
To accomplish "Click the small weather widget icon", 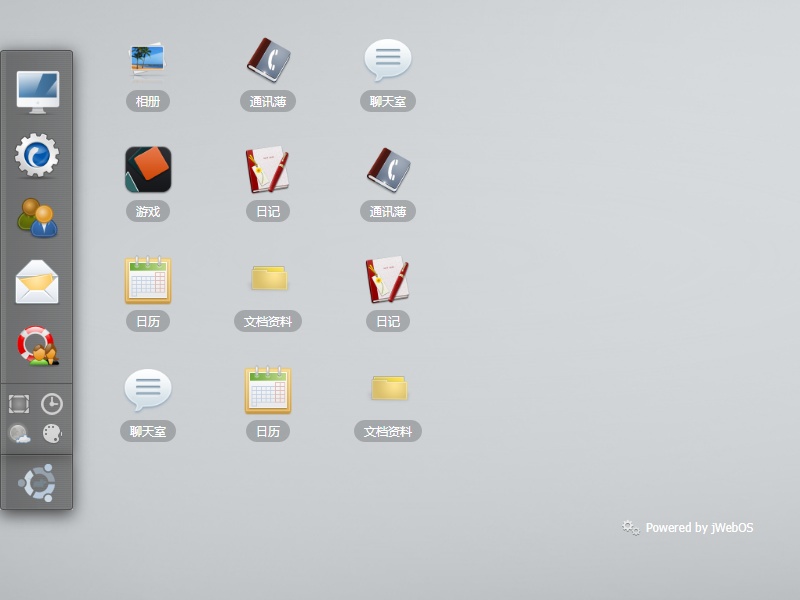I will 19,434.
